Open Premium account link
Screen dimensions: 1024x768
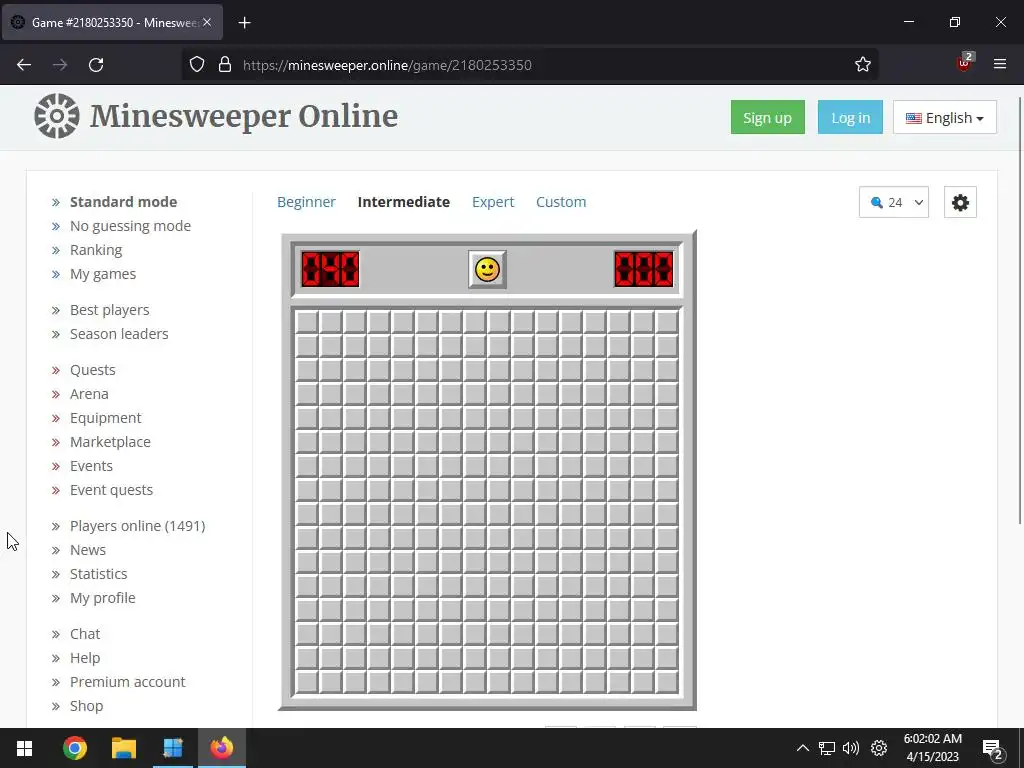(128, 682)
